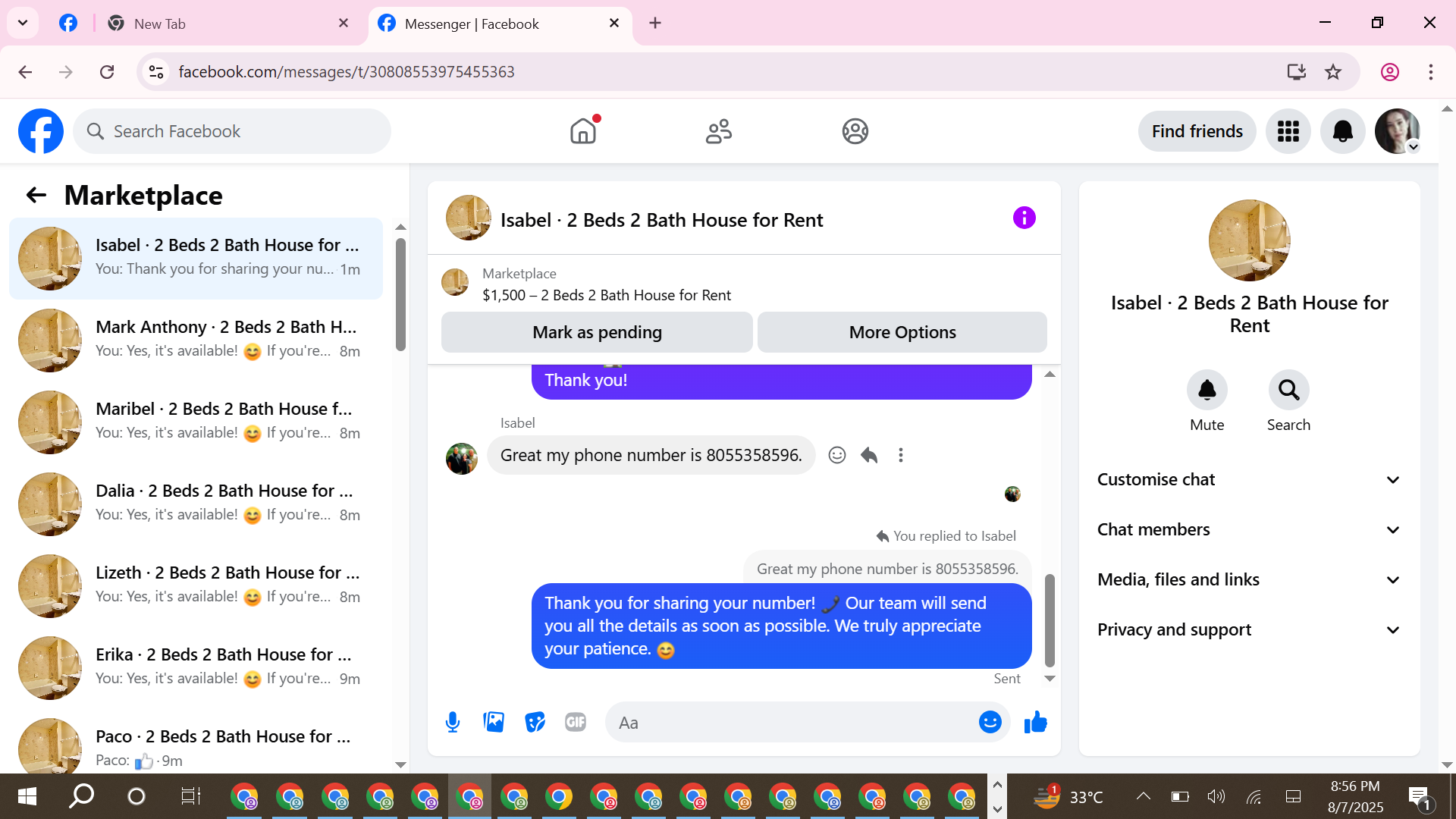Click Mark as pending button
The height and width of the screenshot is (819, 1456).
[x=597, y=332]
